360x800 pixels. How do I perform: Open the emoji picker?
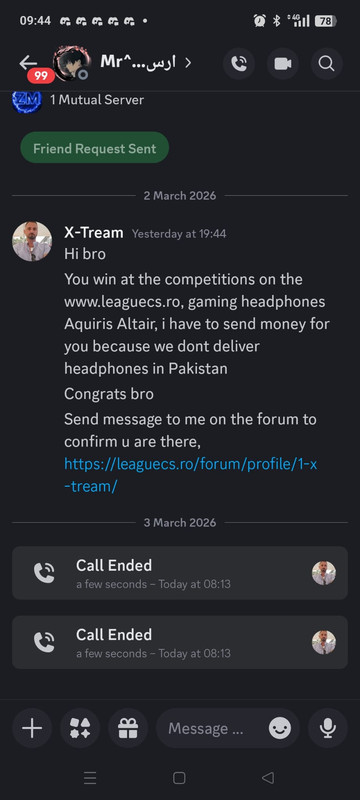[280, 729]
